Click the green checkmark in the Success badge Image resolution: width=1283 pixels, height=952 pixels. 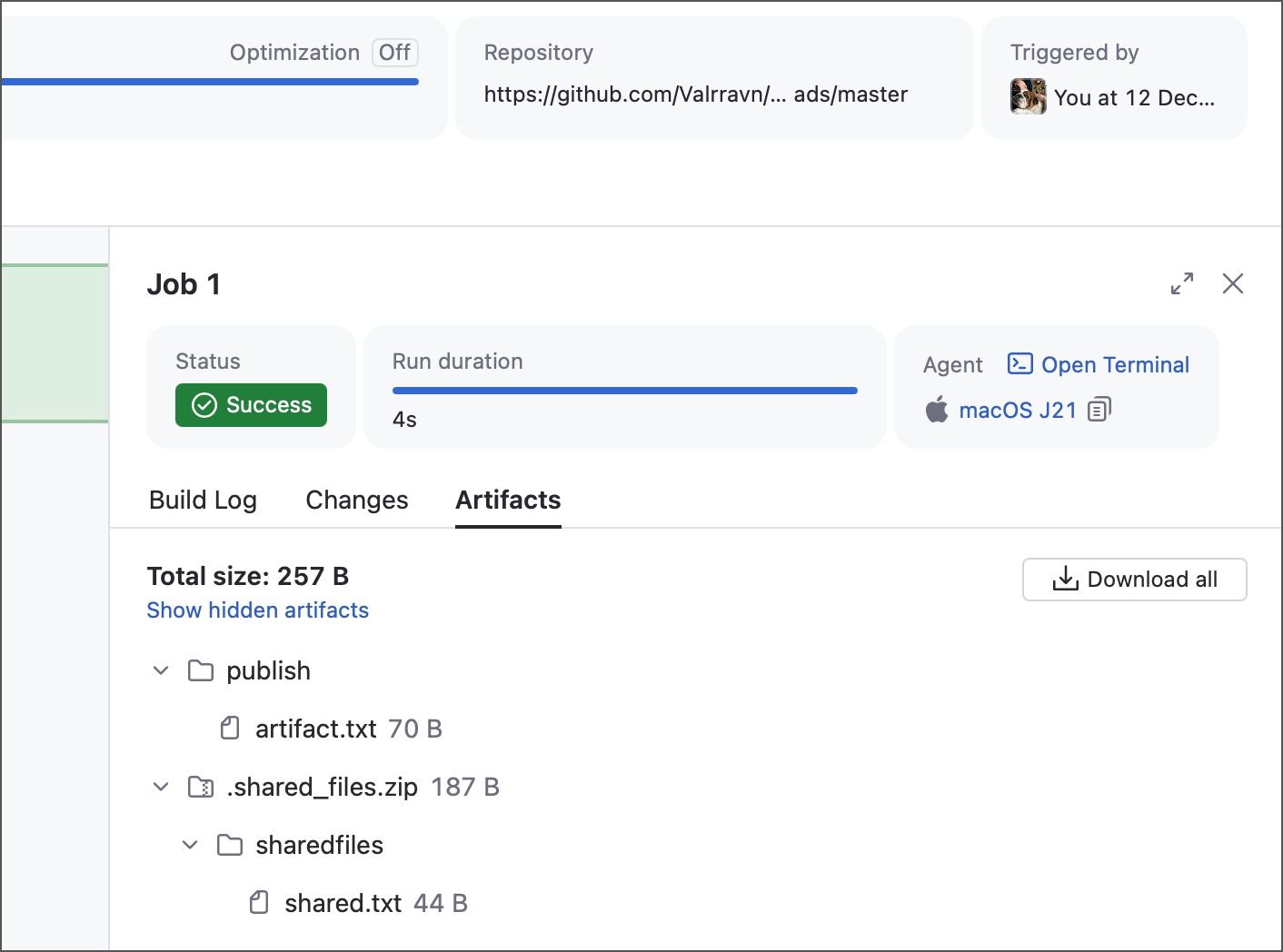point(204,405)
